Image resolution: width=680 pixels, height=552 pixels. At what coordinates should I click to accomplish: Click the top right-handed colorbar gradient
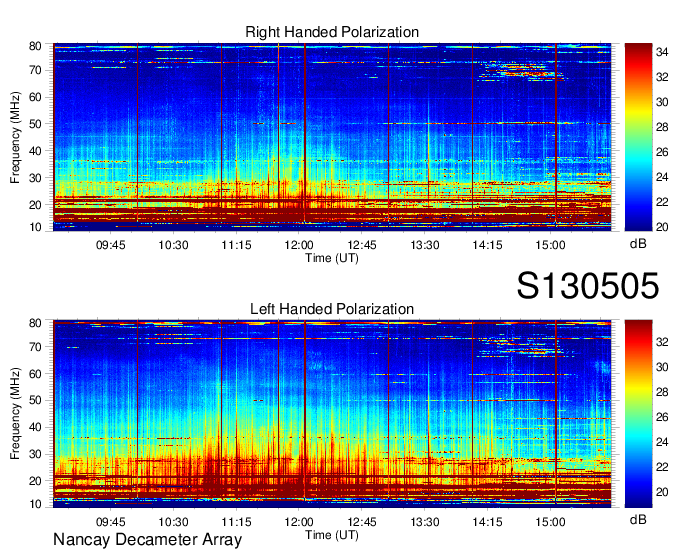[x=638, y=137]
